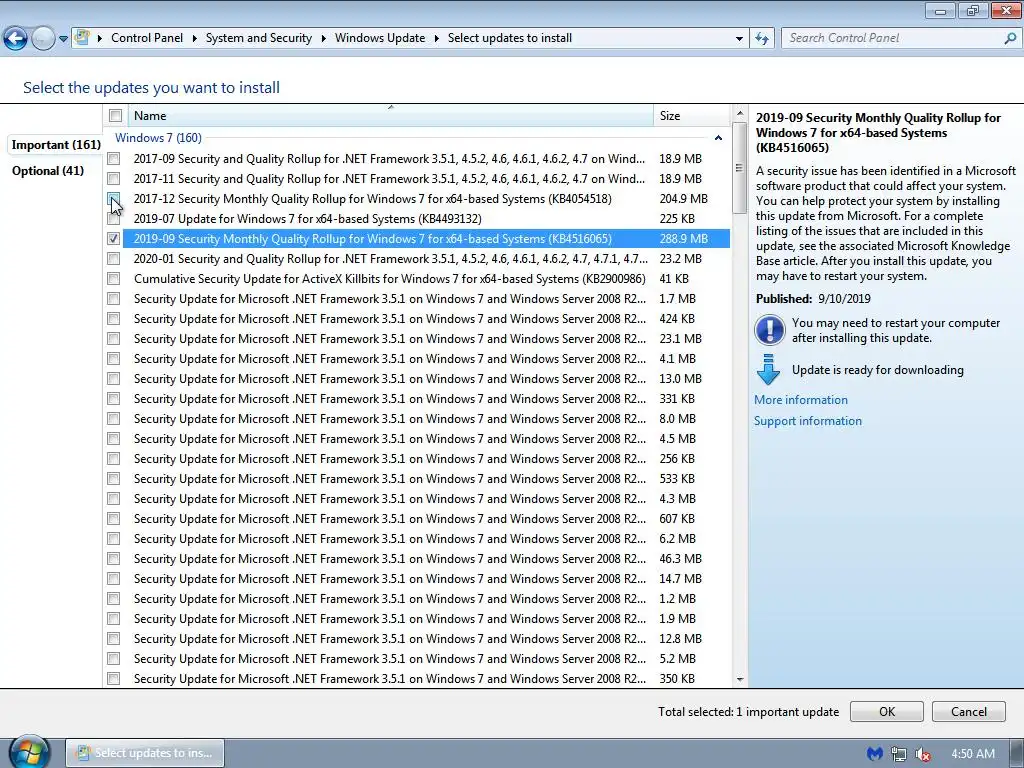The image size is (1024, 768).
Task: Check the 23.1 MB .NET security update
Action: pyautogui.click(x=114, y=339)
